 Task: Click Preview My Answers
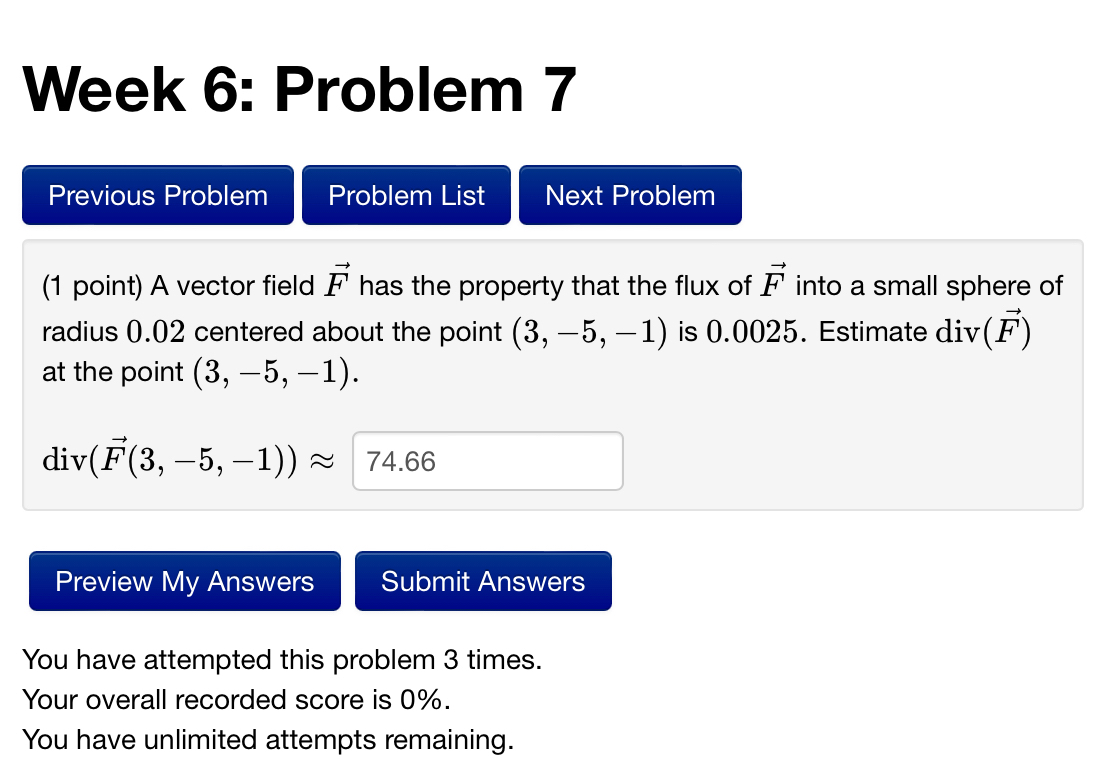(184, 581)
